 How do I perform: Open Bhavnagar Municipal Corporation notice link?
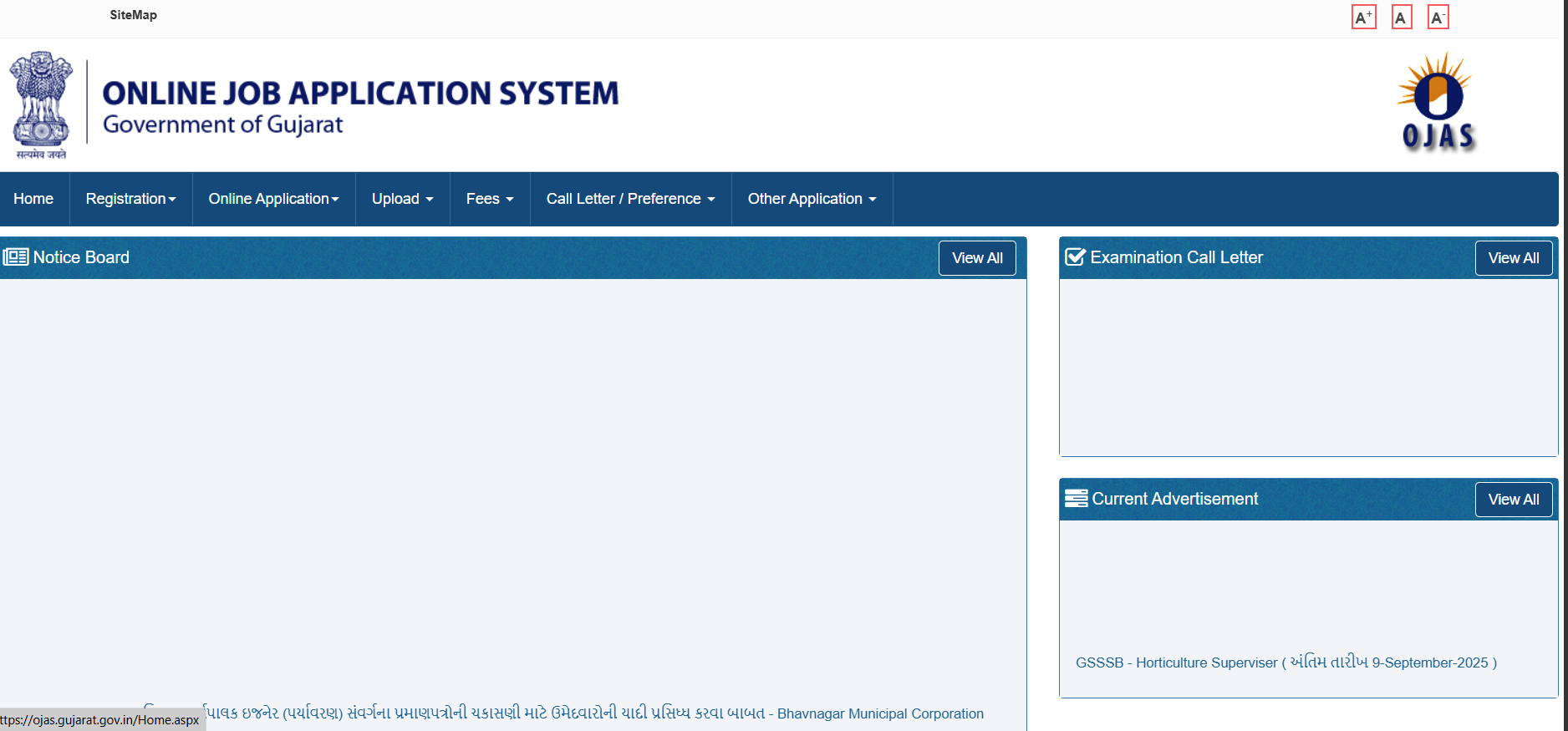[563, 713]
